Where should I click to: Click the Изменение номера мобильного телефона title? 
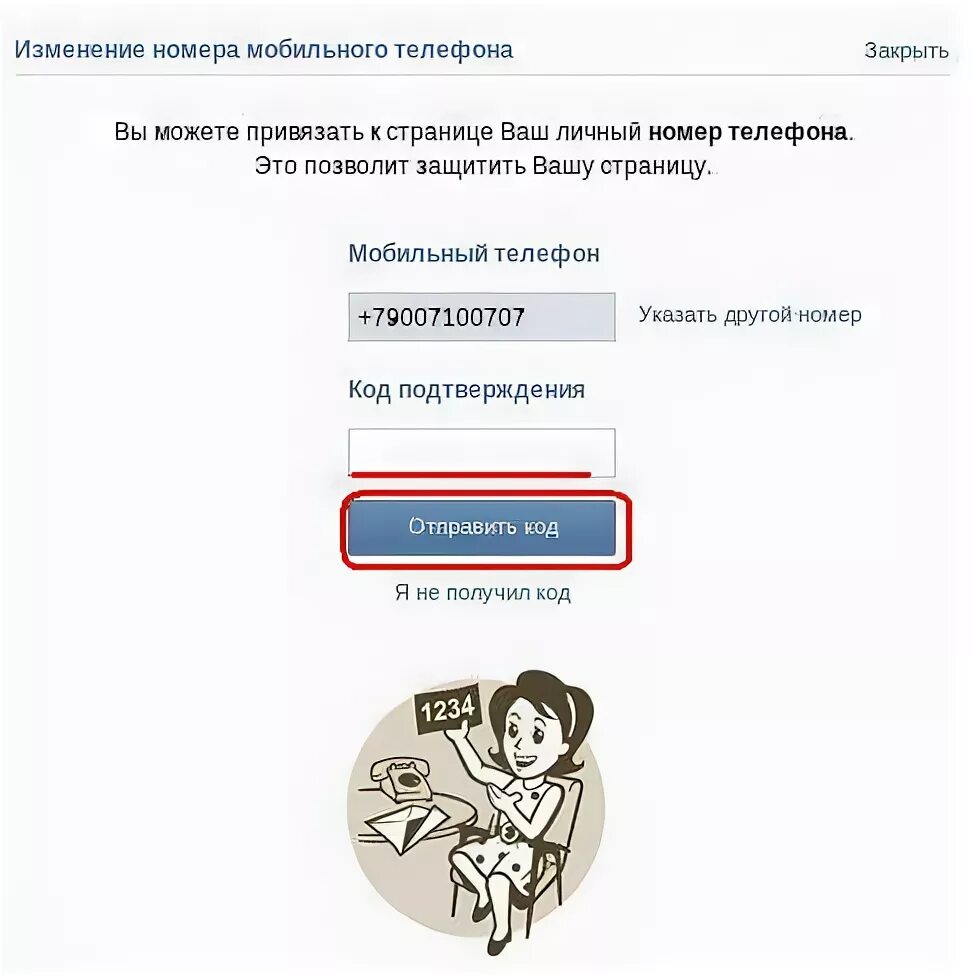click(264, 50)
